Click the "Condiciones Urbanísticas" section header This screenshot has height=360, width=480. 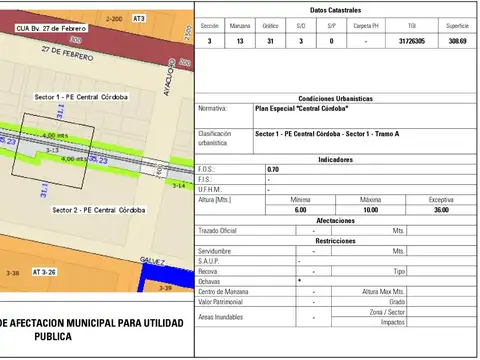(335, 99)
